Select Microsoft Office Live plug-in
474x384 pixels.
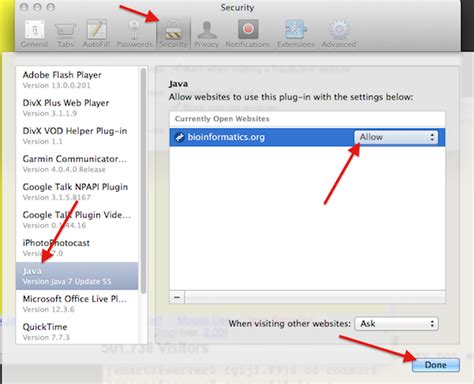[77, 304]
